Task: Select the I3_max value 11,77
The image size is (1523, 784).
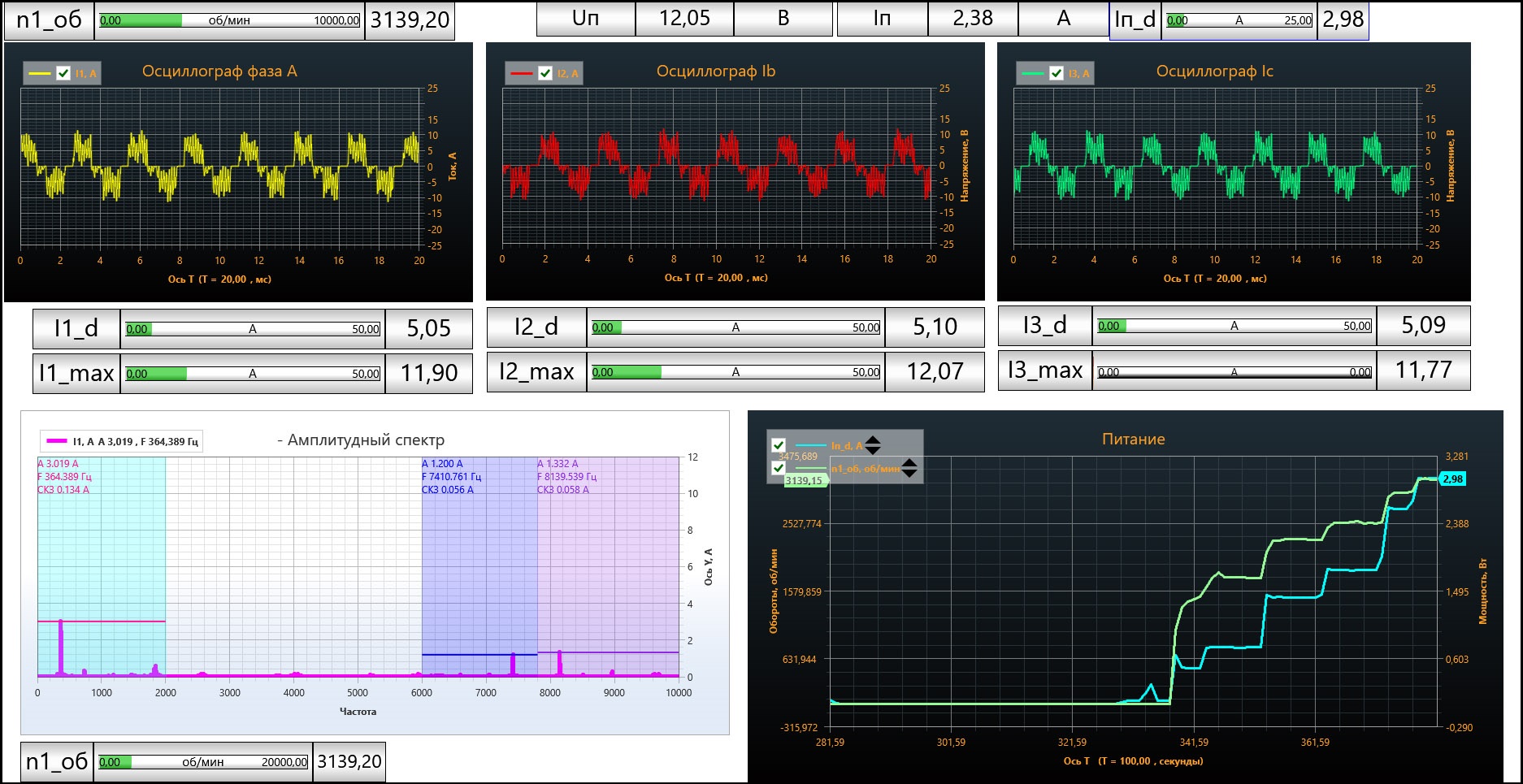Action: [x=1424, y=370]
